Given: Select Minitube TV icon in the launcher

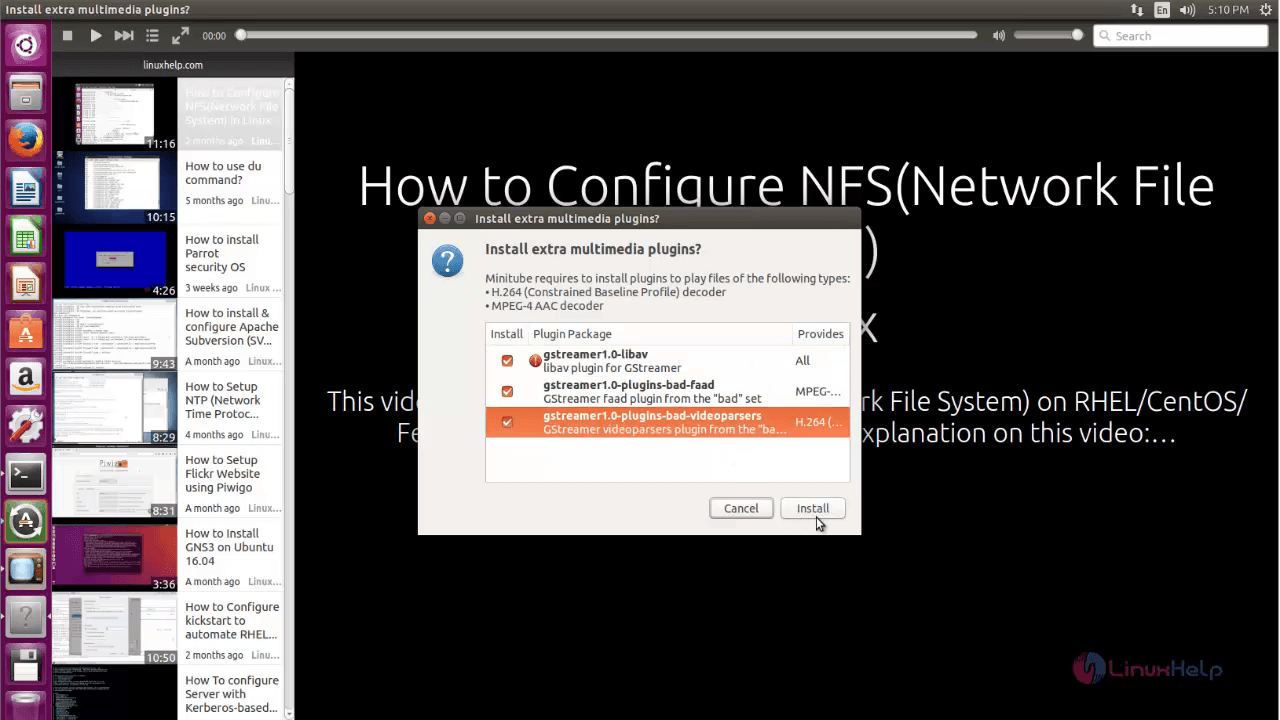Looking at the screenshot, I should tap(26, 571).
